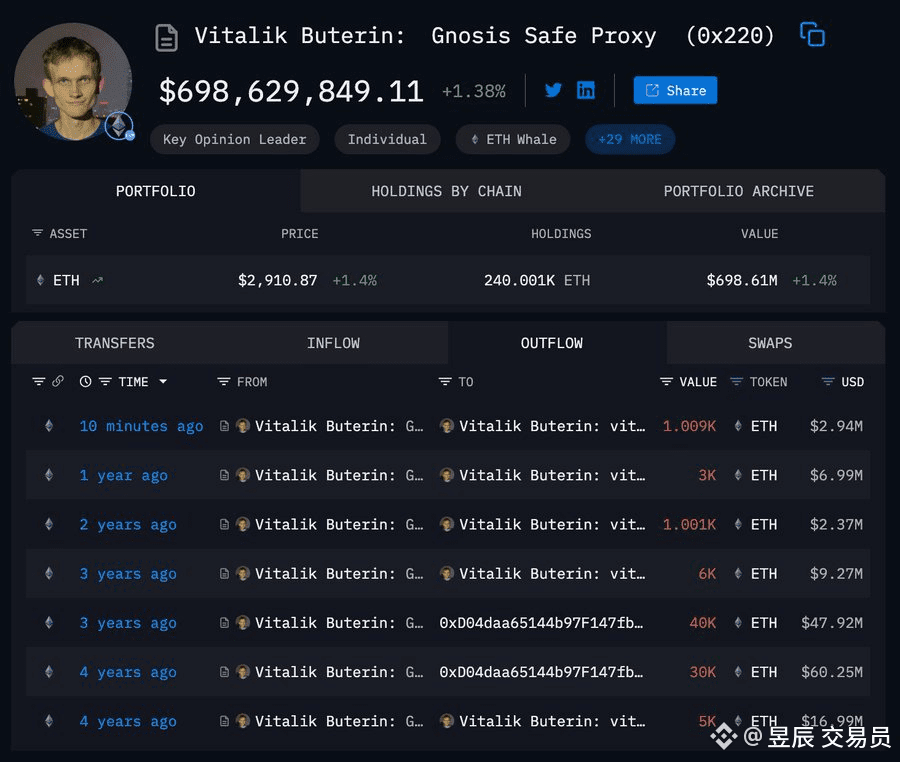Click Ethereum chain icon in 10 minutes ago row
The image size is (900, 762).
point(49,426)
